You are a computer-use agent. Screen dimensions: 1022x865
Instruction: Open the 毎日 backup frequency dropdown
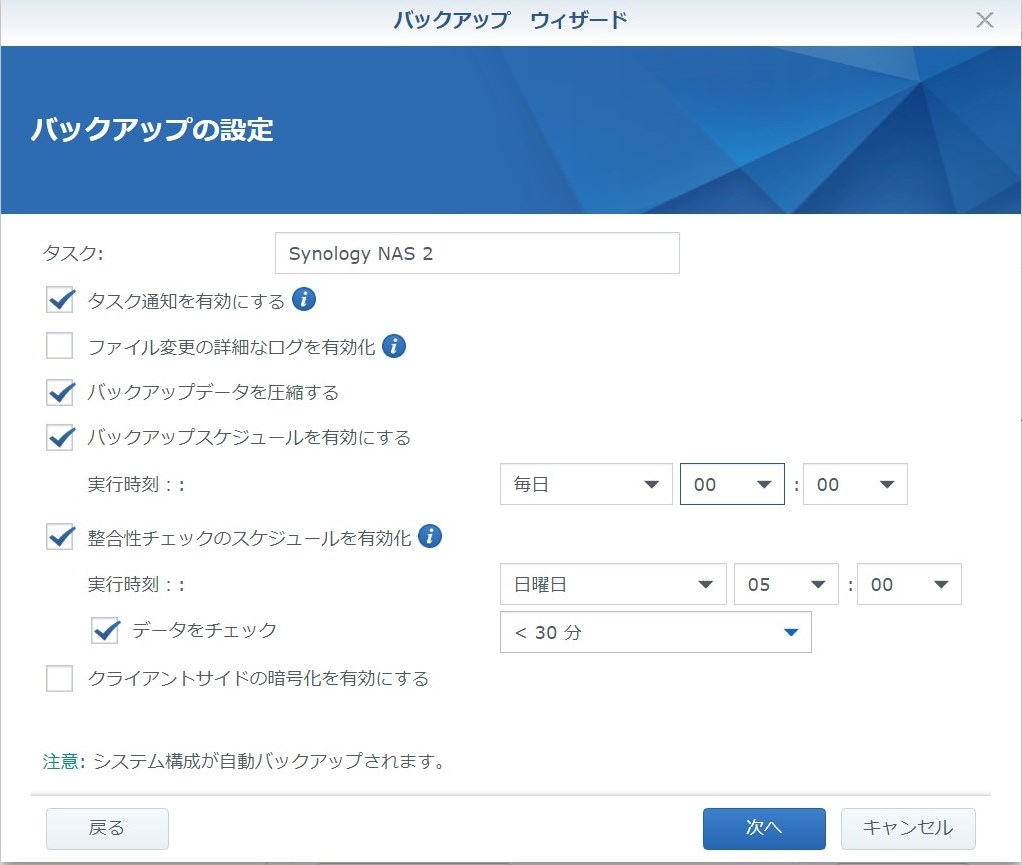click(586, 485)
